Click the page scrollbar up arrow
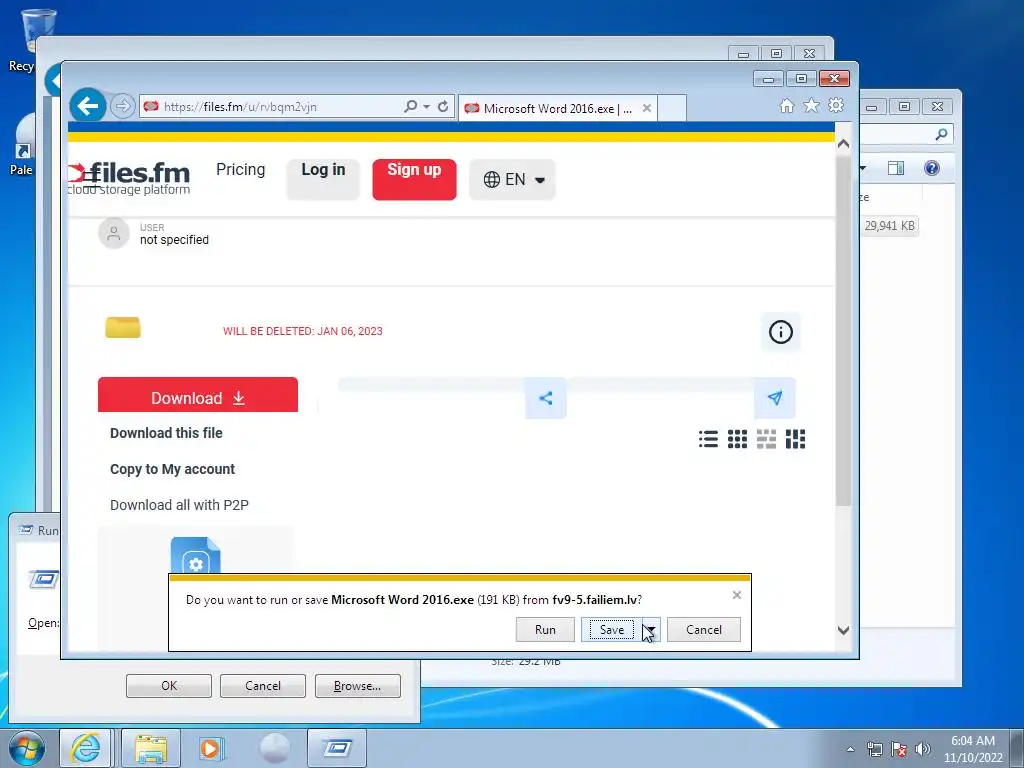 coord(843,144)
